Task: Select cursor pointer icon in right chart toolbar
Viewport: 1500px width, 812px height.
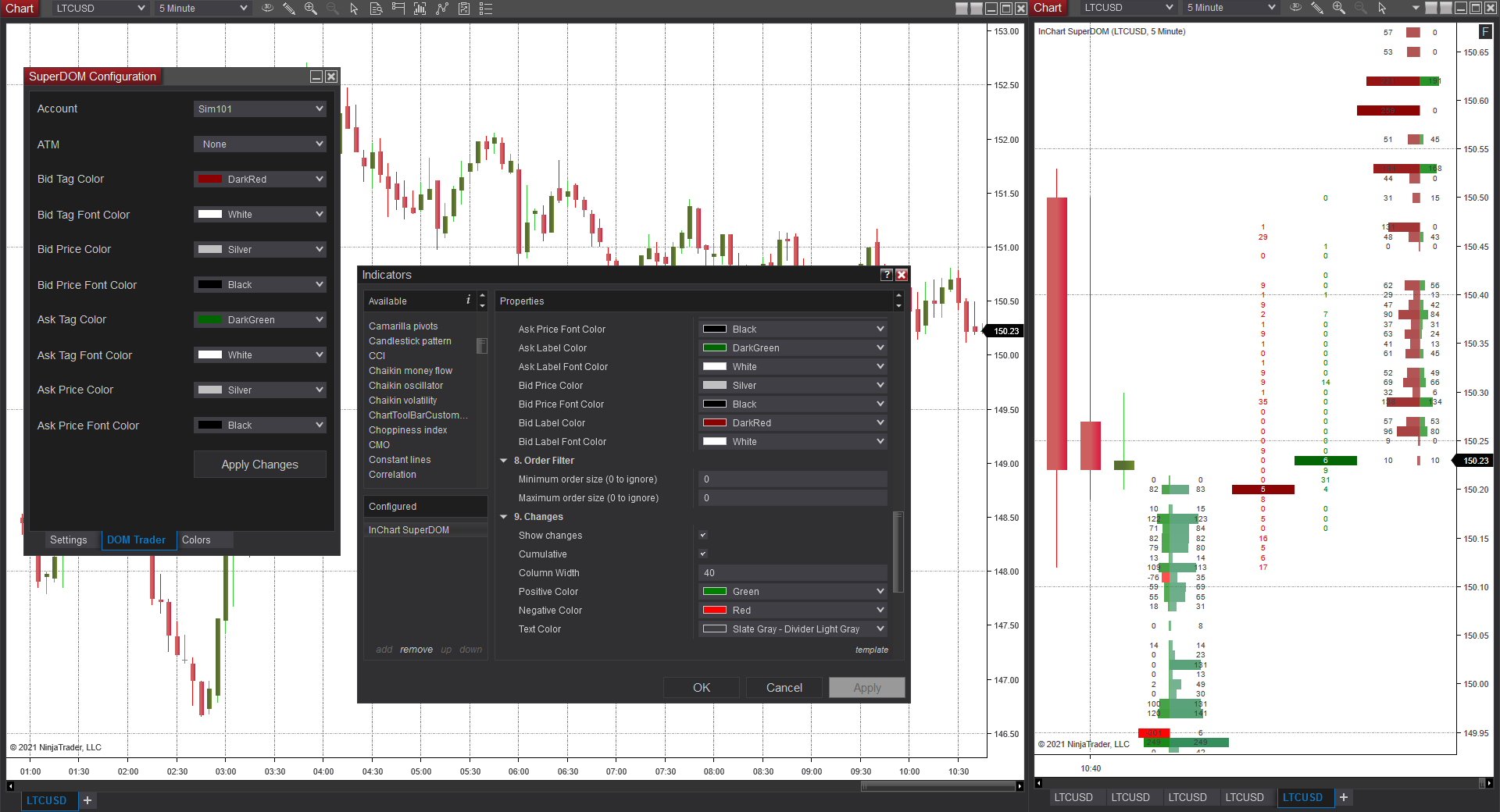Action: pos(1382,7)
